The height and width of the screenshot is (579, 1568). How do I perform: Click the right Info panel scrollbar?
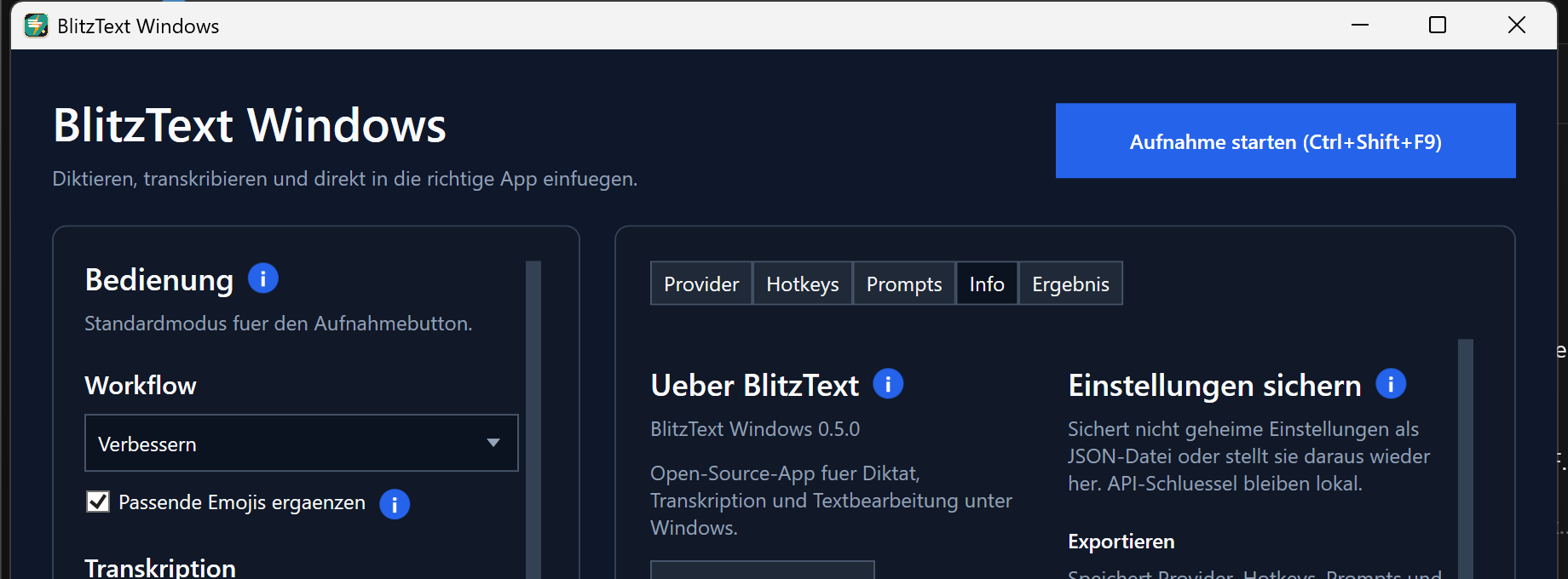[1466, 459]
